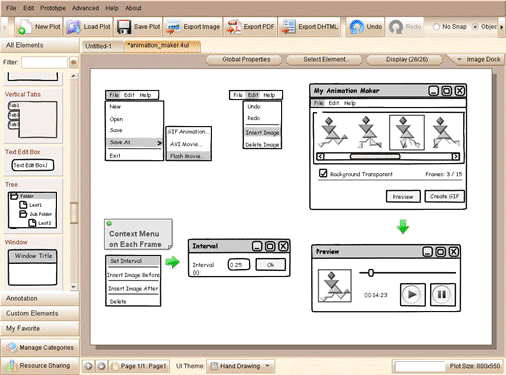Viewport: 506px width, 375px height.
Task: Expand the toolbar overflow arrow at right
Action: pos(501,27)
